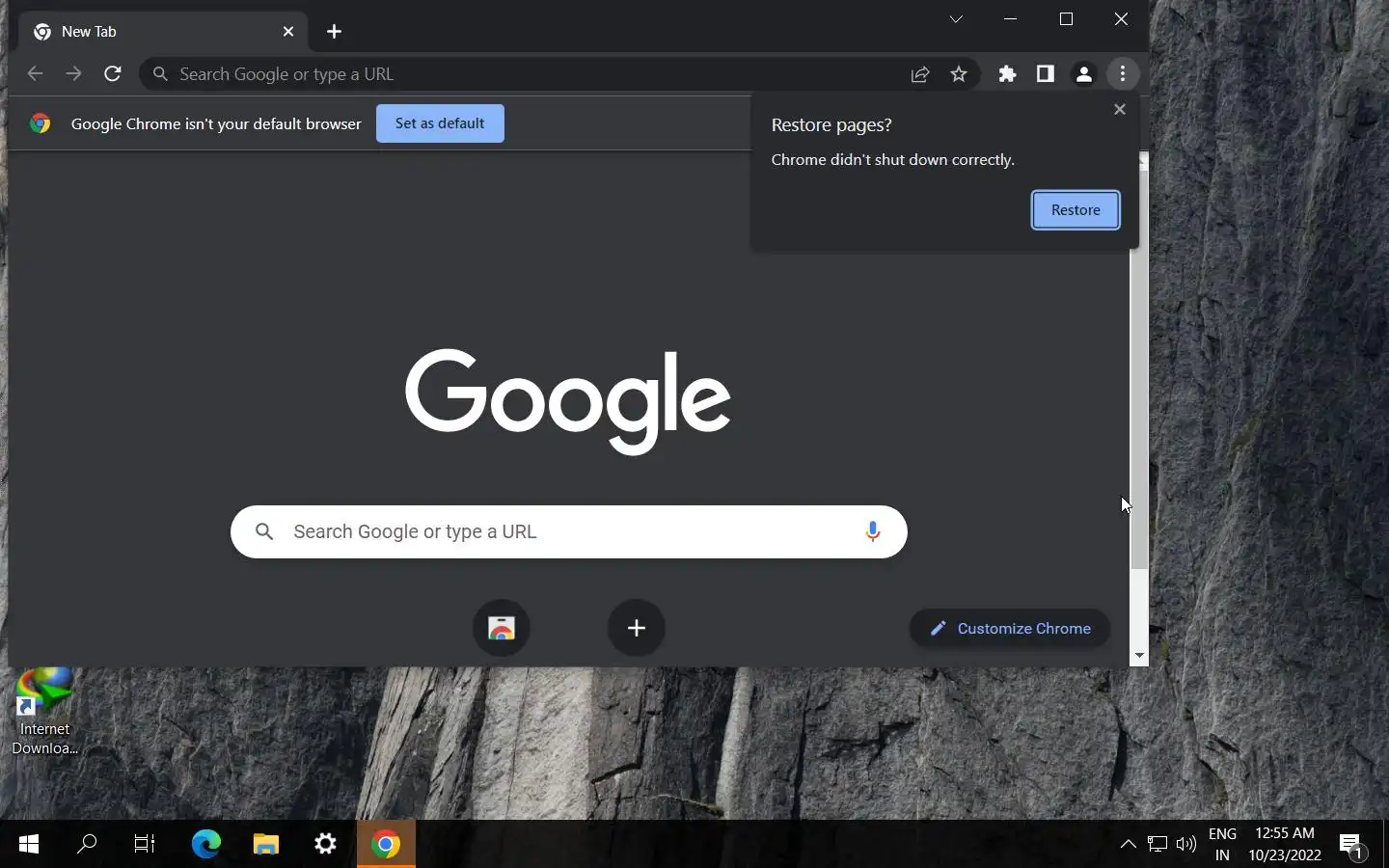Click the Add shortcut plus tile
Viewport: 1389px width, 868px height.
[x=637, y=628]
